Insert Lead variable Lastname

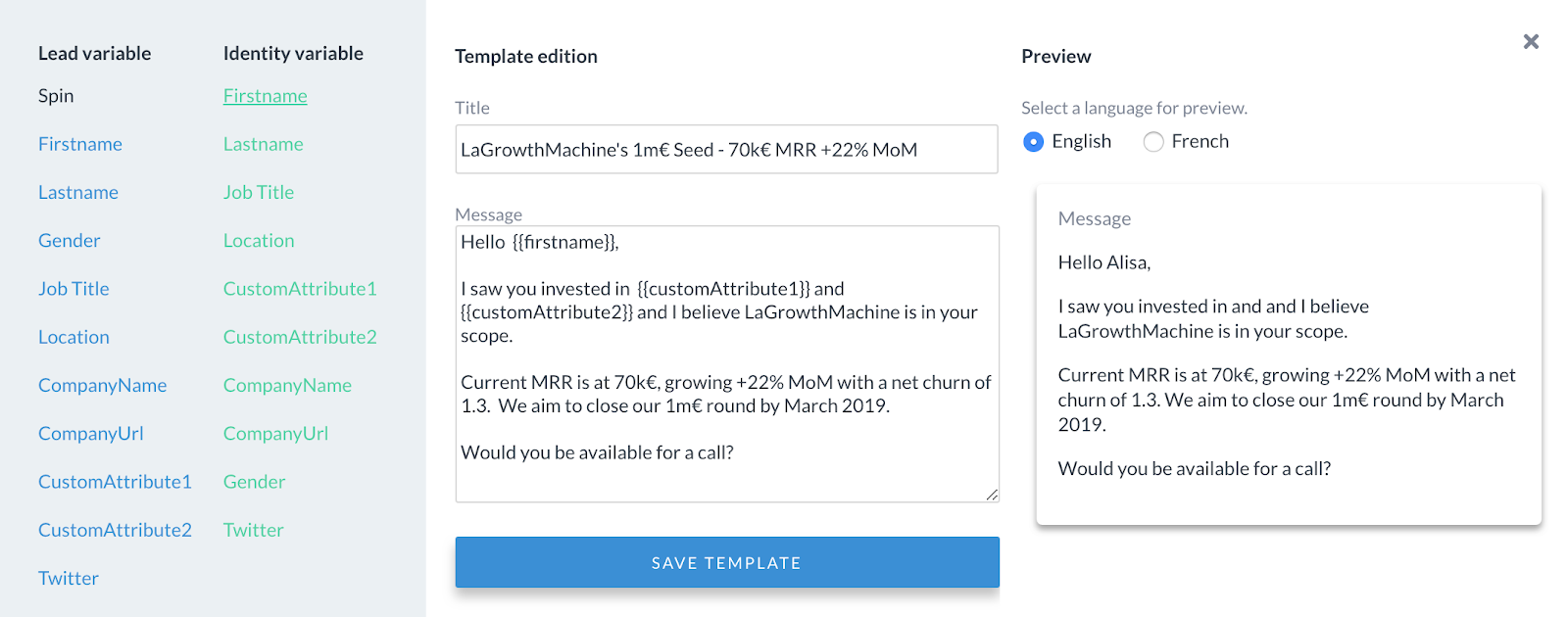tap(78, 193)
